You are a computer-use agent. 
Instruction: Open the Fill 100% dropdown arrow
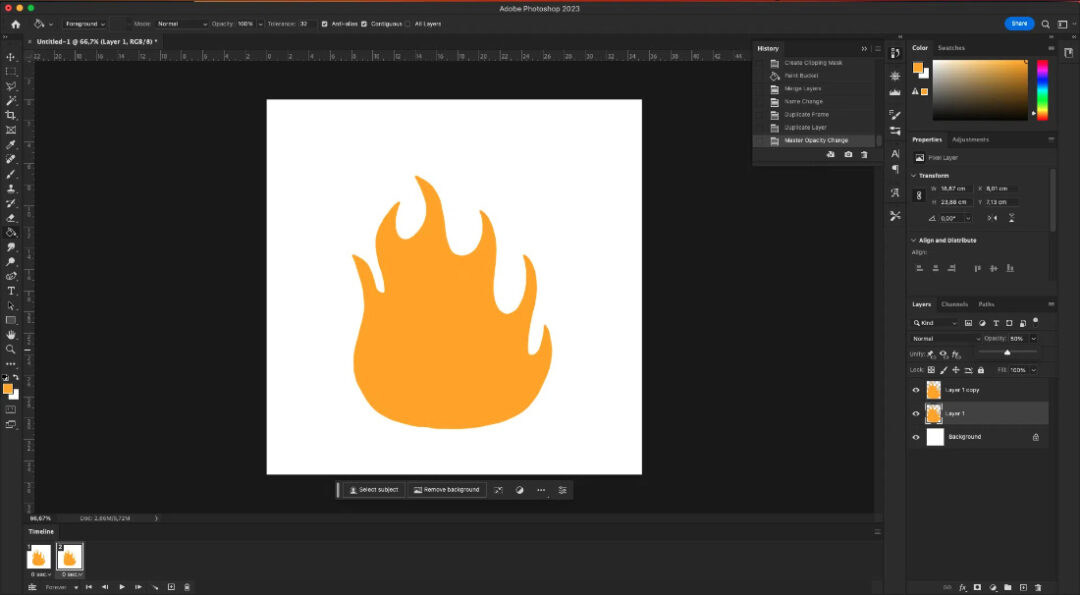point(1034,370)
